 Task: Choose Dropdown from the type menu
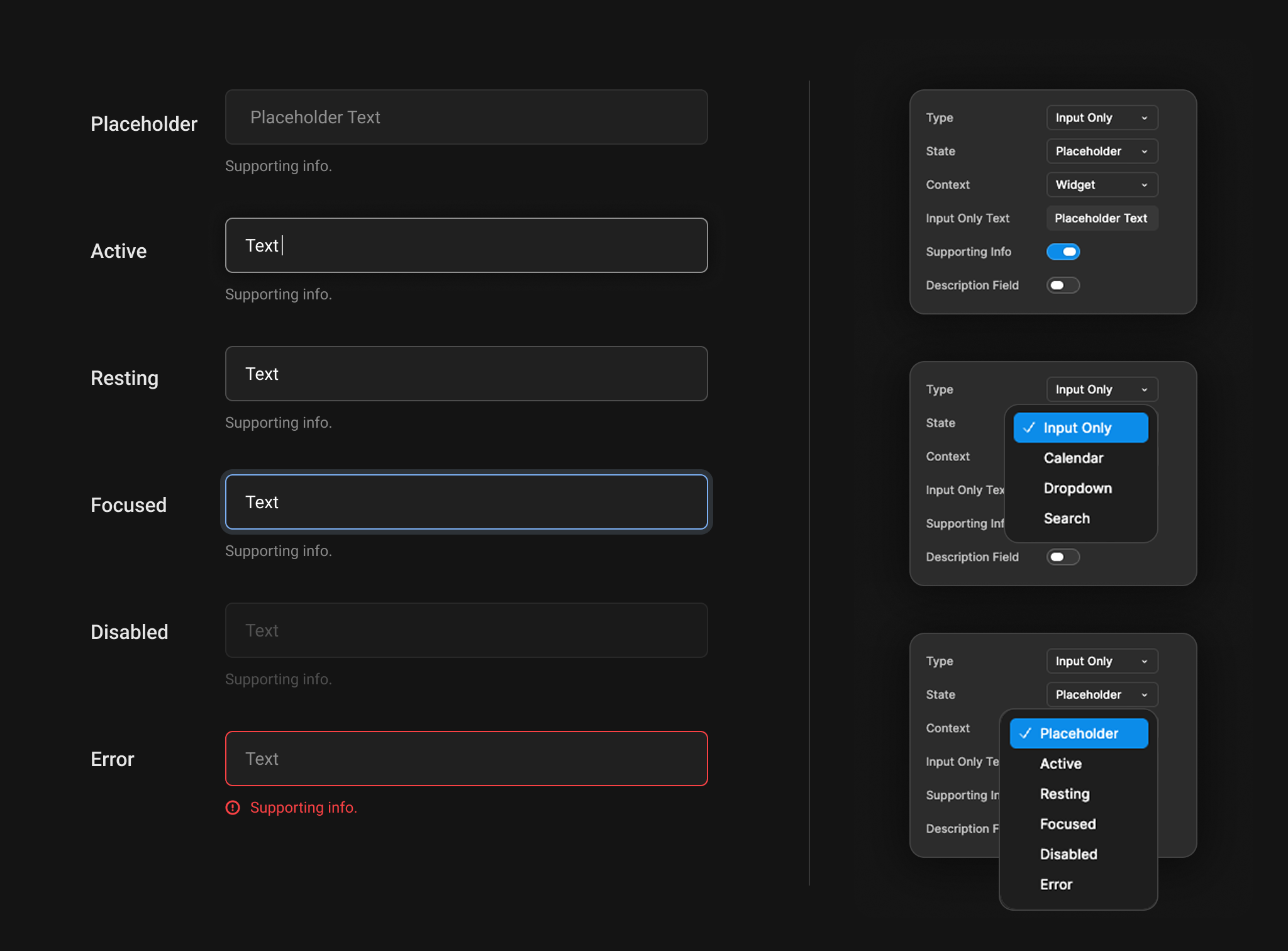click(1080, 488)
